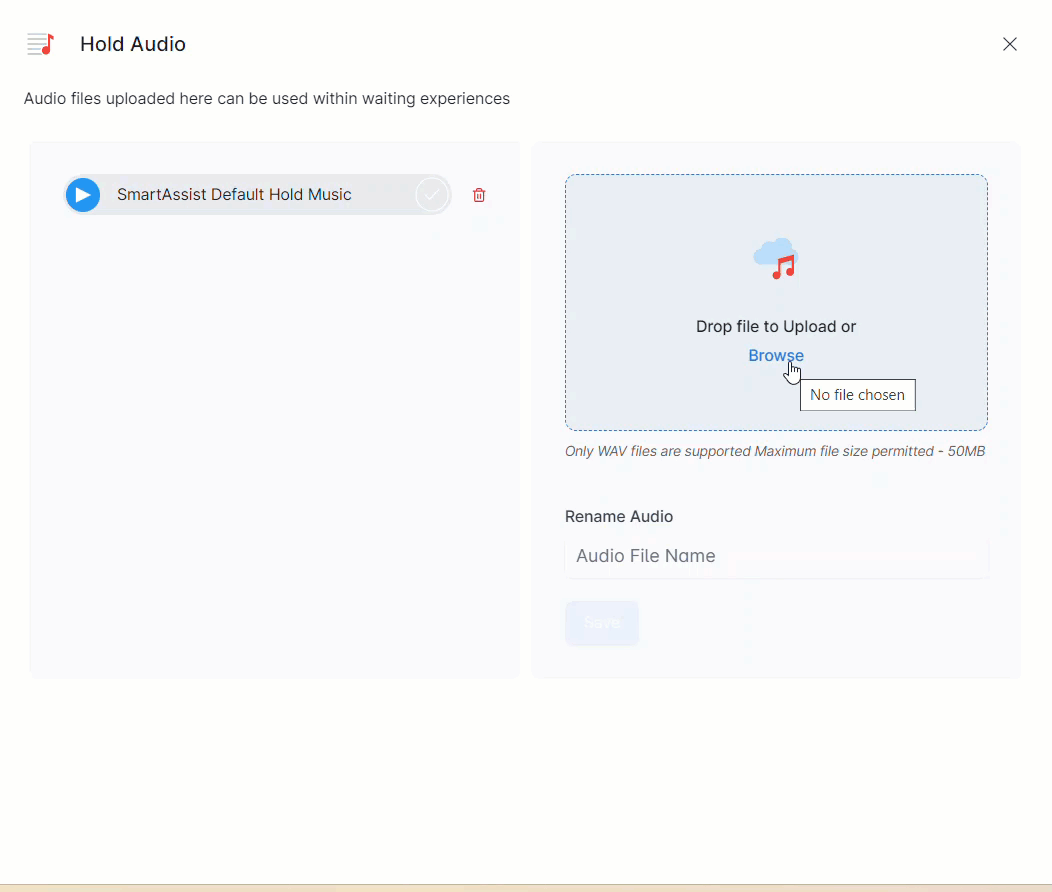Screen dimensions: 1052x892
Task: Delete the SmartAssist Default Hold Music file
Action: click(479, 195)
